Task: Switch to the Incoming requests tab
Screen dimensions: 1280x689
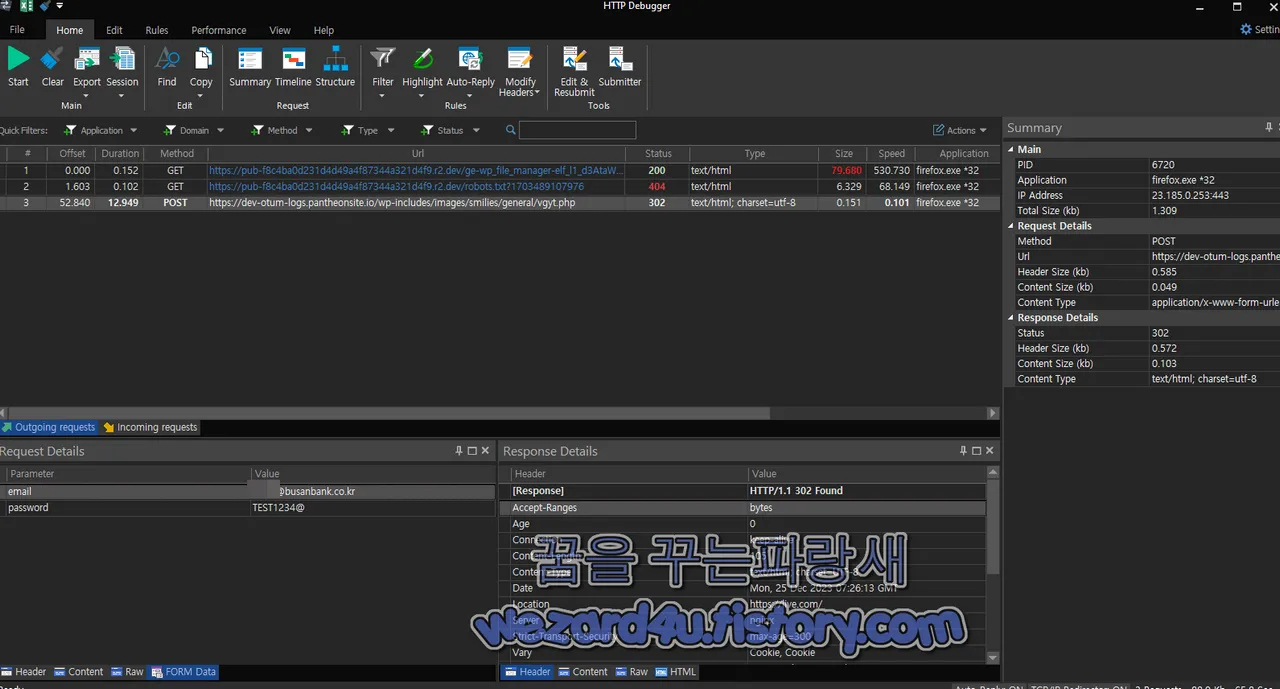Action: pos(156,427)
